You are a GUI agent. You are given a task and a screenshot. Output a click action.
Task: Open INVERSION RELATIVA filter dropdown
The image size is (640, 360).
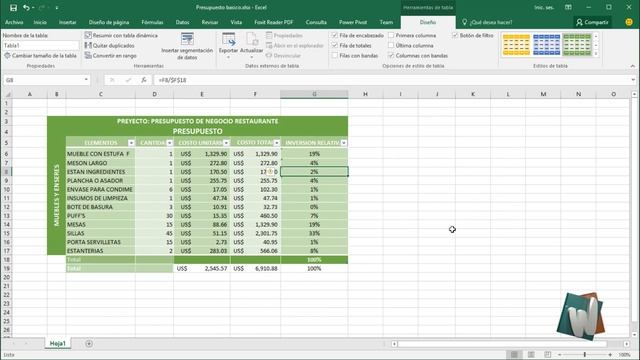pyautogui.click(x=344, y=143)
